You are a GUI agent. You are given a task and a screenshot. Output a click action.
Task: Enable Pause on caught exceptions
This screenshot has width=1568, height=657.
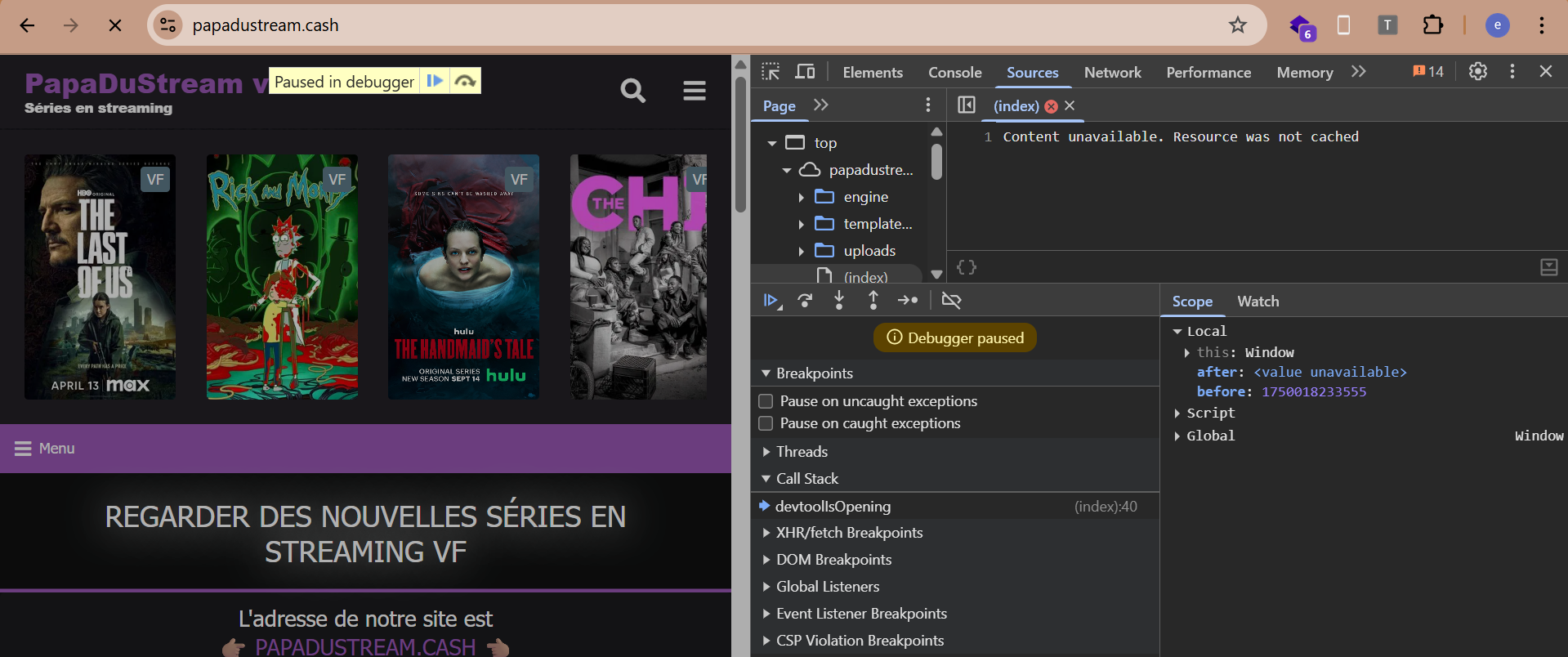tap(766, 423)
